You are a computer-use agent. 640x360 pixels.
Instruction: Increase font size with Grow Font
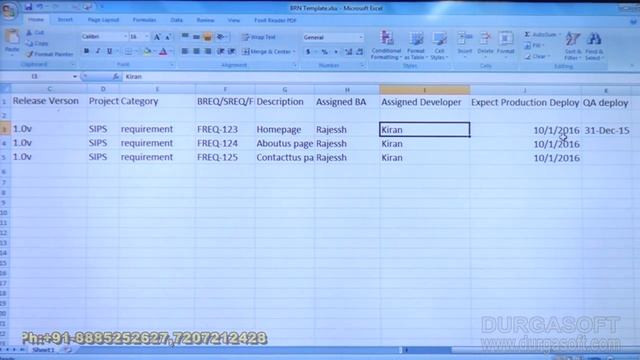pyautogui.click(x=157, y=37)
